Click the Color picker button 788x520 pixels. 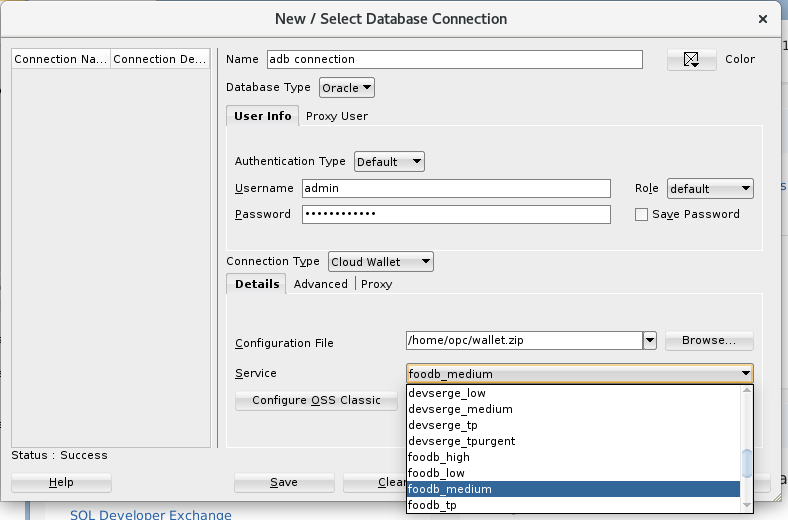pyautogui.click(x=691, y=60)
